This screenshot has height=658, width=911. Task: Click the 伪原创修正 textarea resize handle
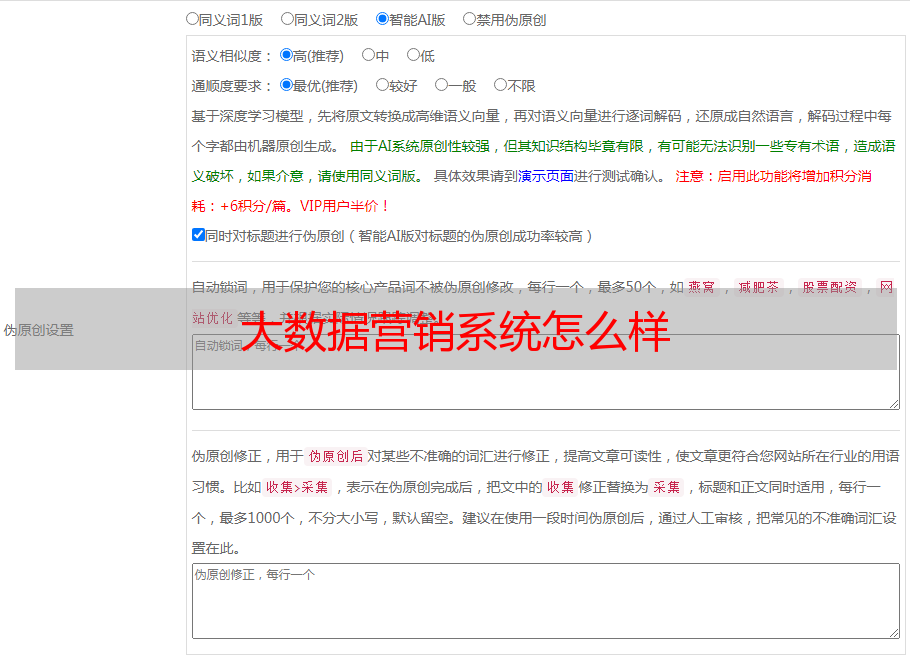tap(894, 633)
